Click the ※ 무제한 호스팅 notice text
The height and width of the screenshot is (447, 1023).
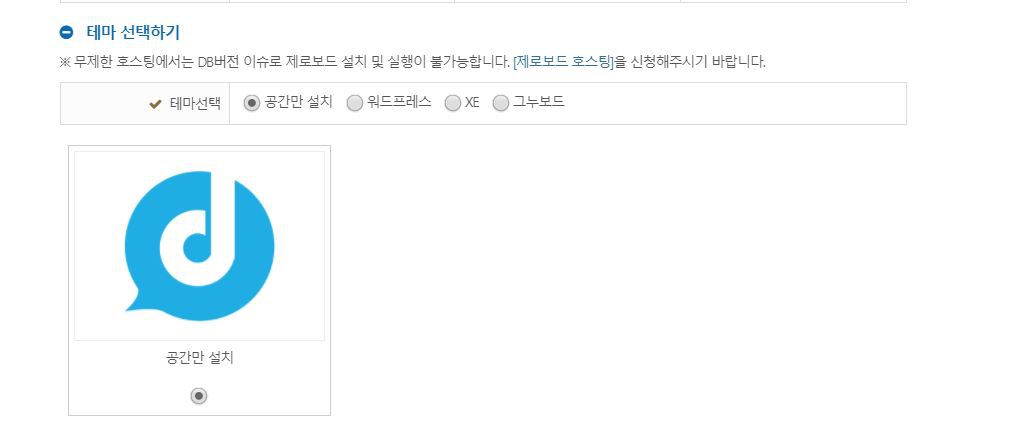coord(412,62)
